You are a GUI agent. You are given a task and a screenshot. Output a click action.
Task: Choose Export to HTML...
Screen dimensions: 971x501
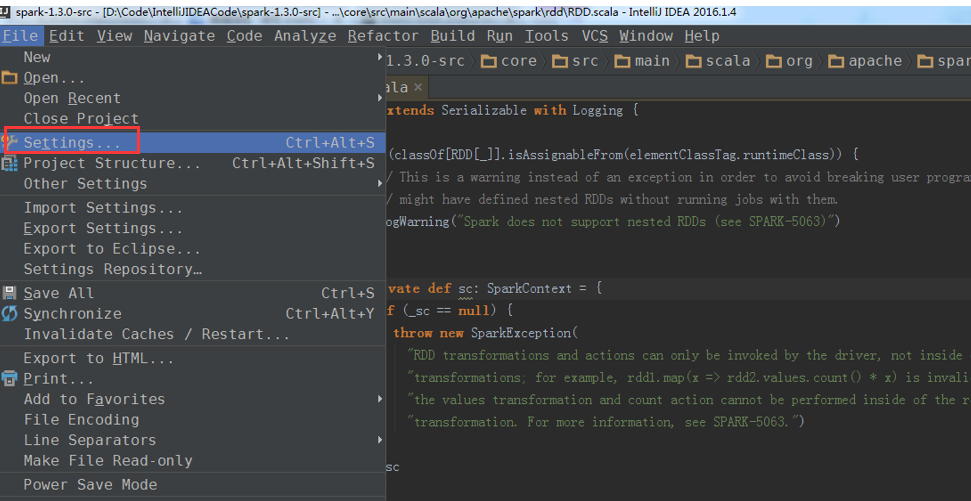pos(193,359)
